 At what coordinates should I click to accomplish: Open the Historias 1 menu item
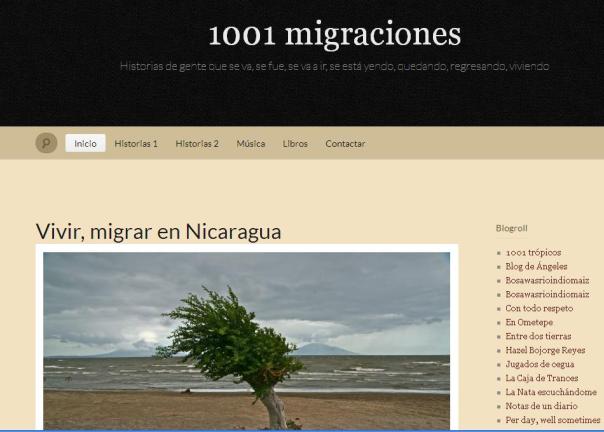[136, 144]
